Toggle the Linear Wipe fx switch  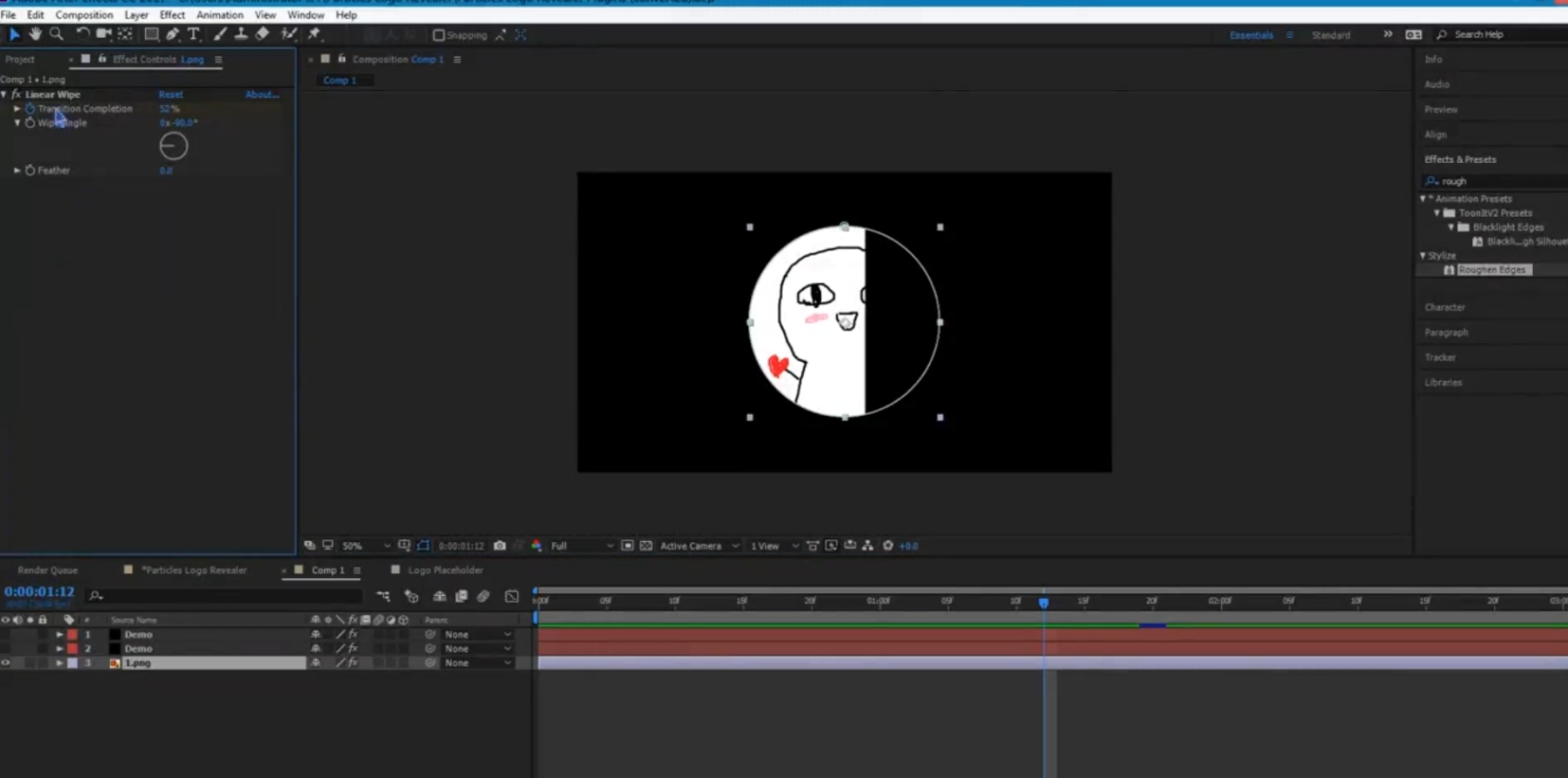pyautogui.click(x=16, y=95)
